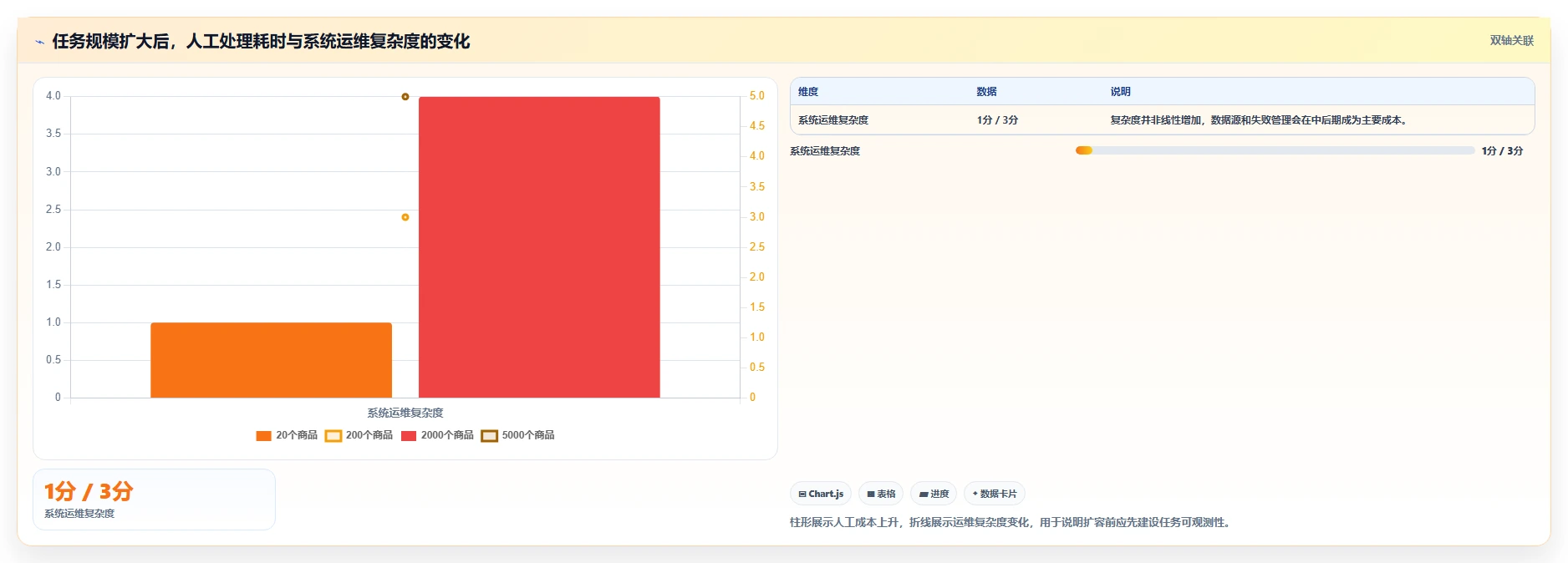Toggle the 200个商品 legend swatch
The height and width of the screenshot is (563, 1568).
(x=333, y=436)
